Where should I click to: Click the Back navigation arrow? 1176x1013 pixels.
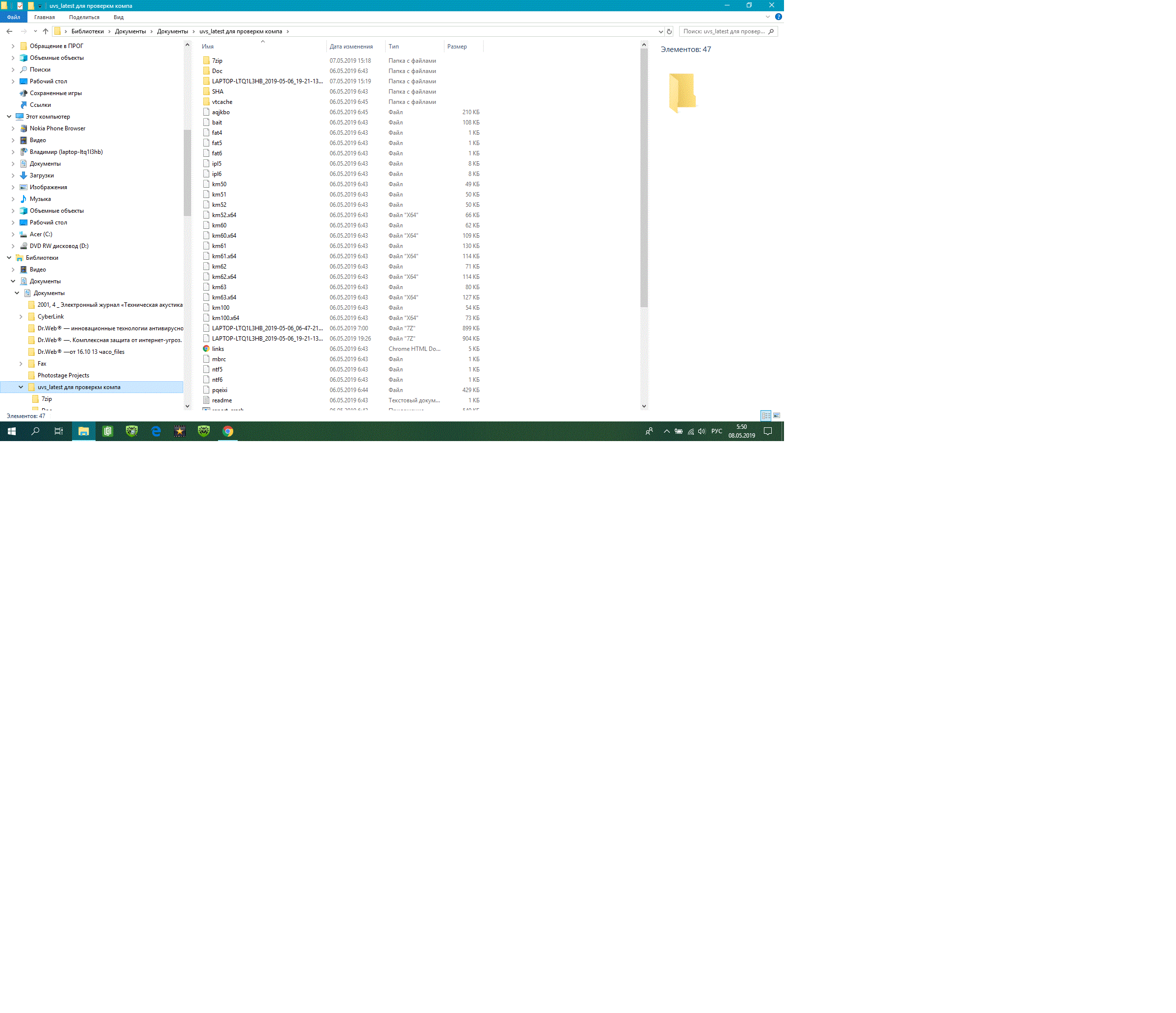coord(10,31)
